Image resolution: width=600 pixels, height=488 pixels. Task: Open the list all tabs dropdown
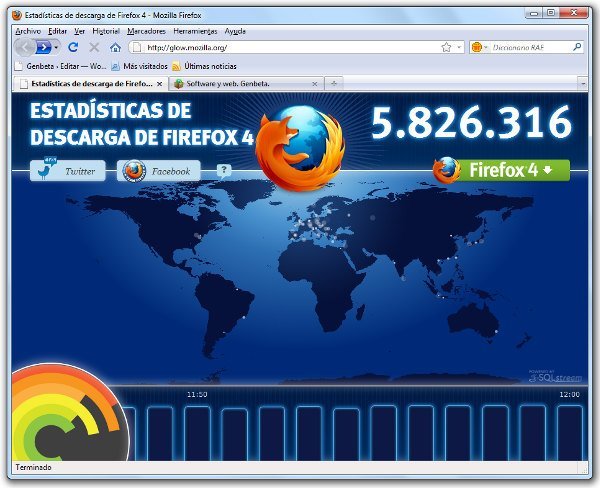pos(583,83)
